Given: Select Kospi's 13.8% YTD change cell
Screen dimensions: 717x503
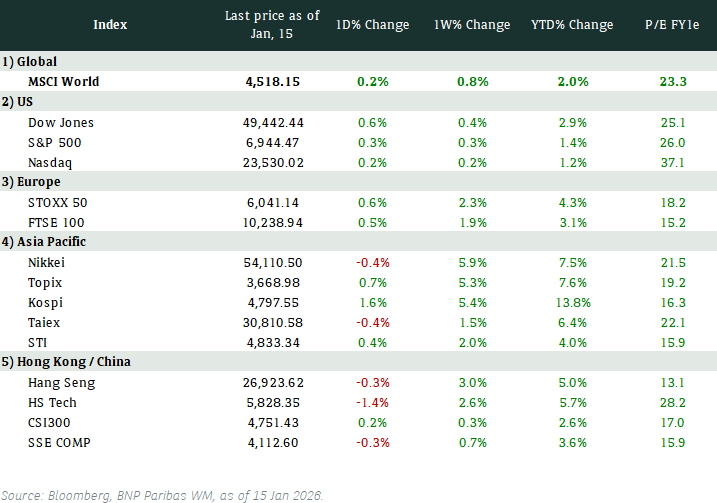Looking at the screenshot, I should tap(572, 302).
